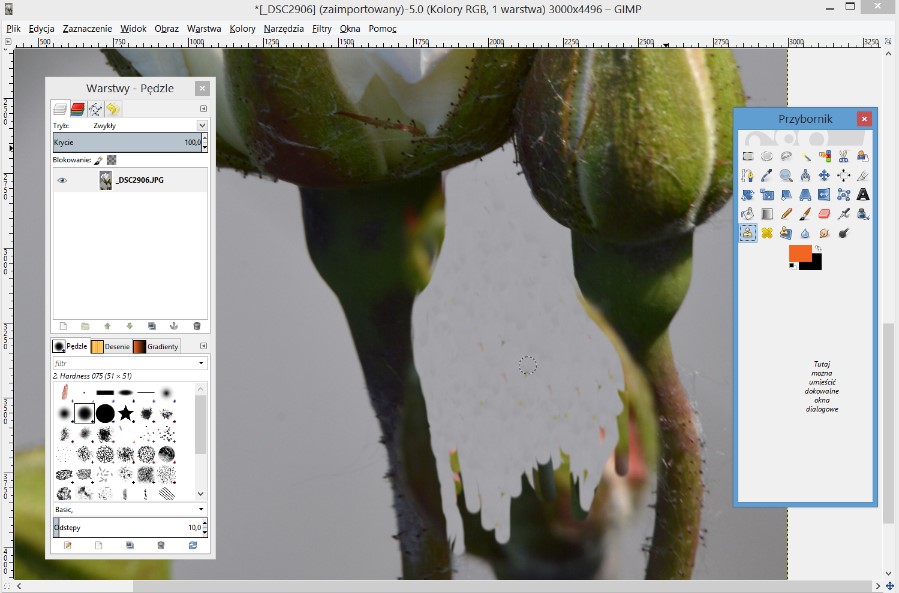Click the orange foreground color swatch
Image resolution: width=899 pixels, height=593 pixels.
[799, 253]
